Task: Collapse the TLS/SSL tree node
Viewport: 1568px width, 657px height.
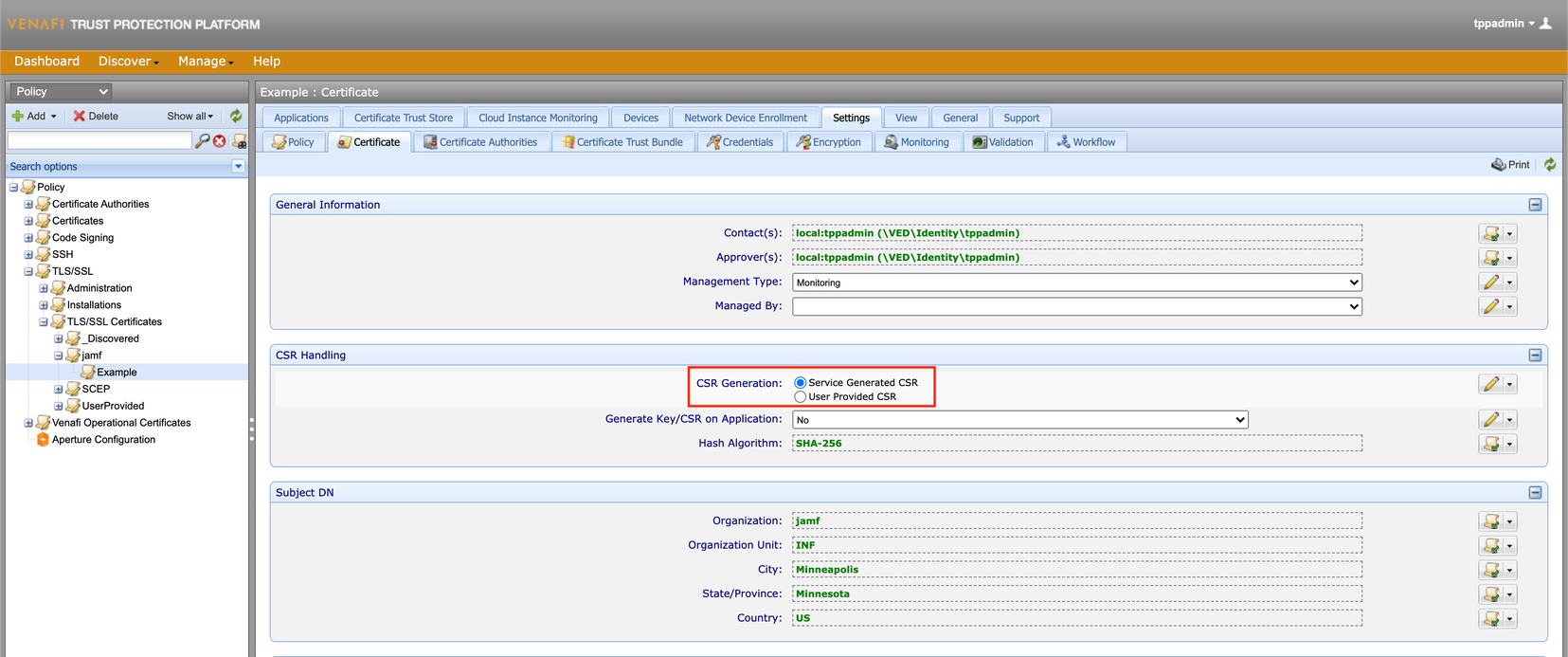Action: [x=28, y=271]
